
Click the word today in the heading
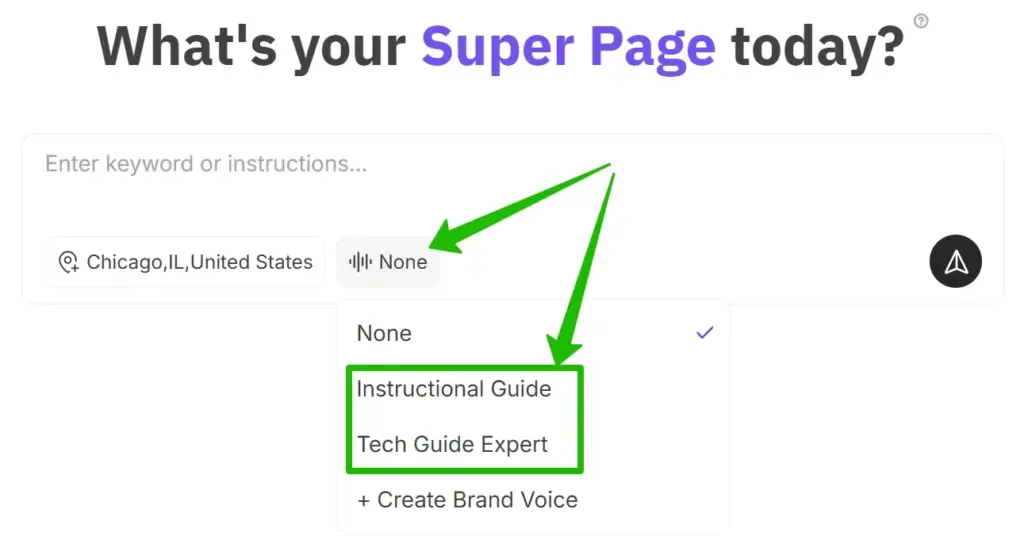click(818, 47)
